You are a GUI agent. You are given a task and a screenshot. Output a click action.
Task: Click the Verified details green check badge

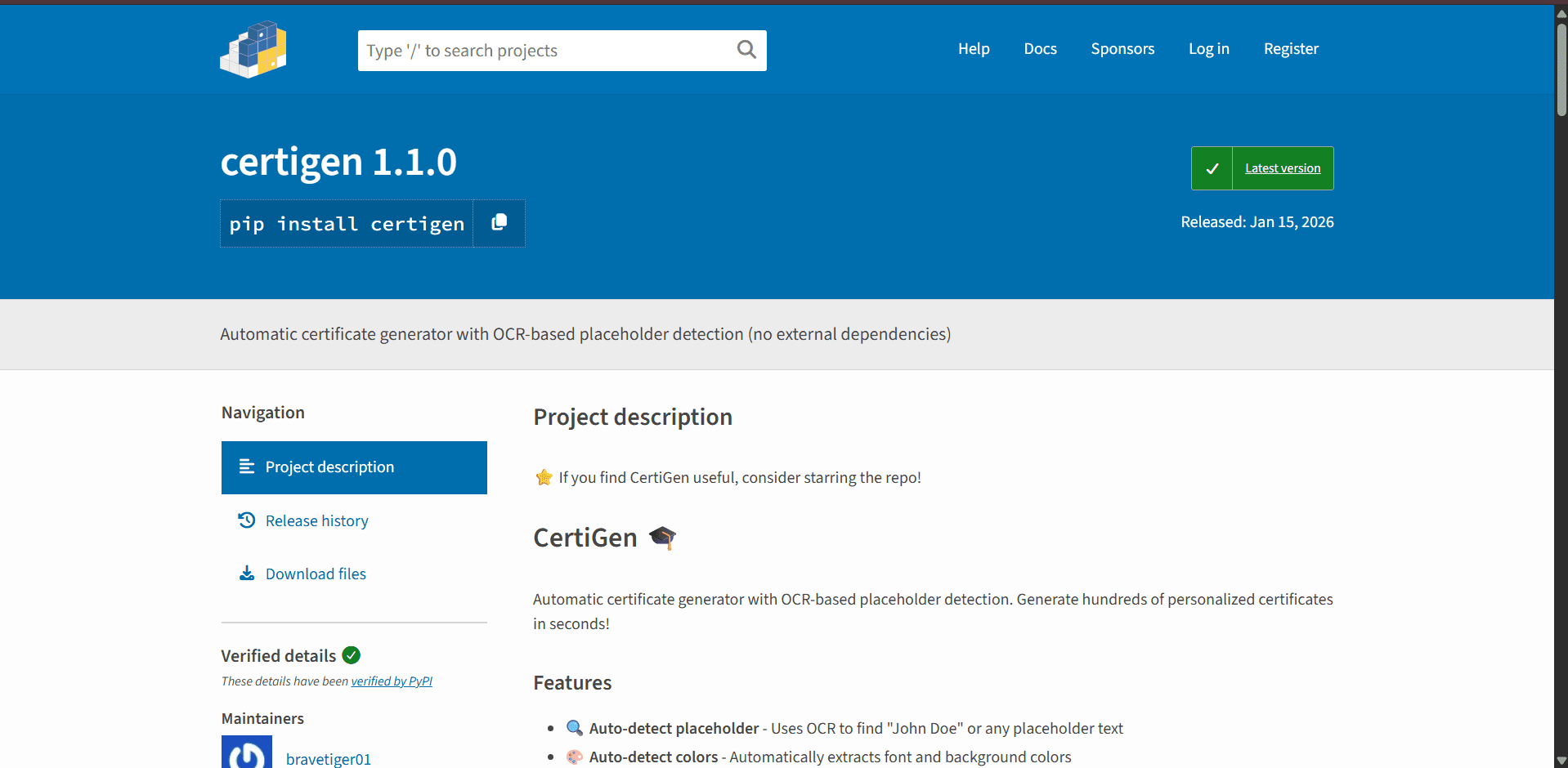coord(352,655)
